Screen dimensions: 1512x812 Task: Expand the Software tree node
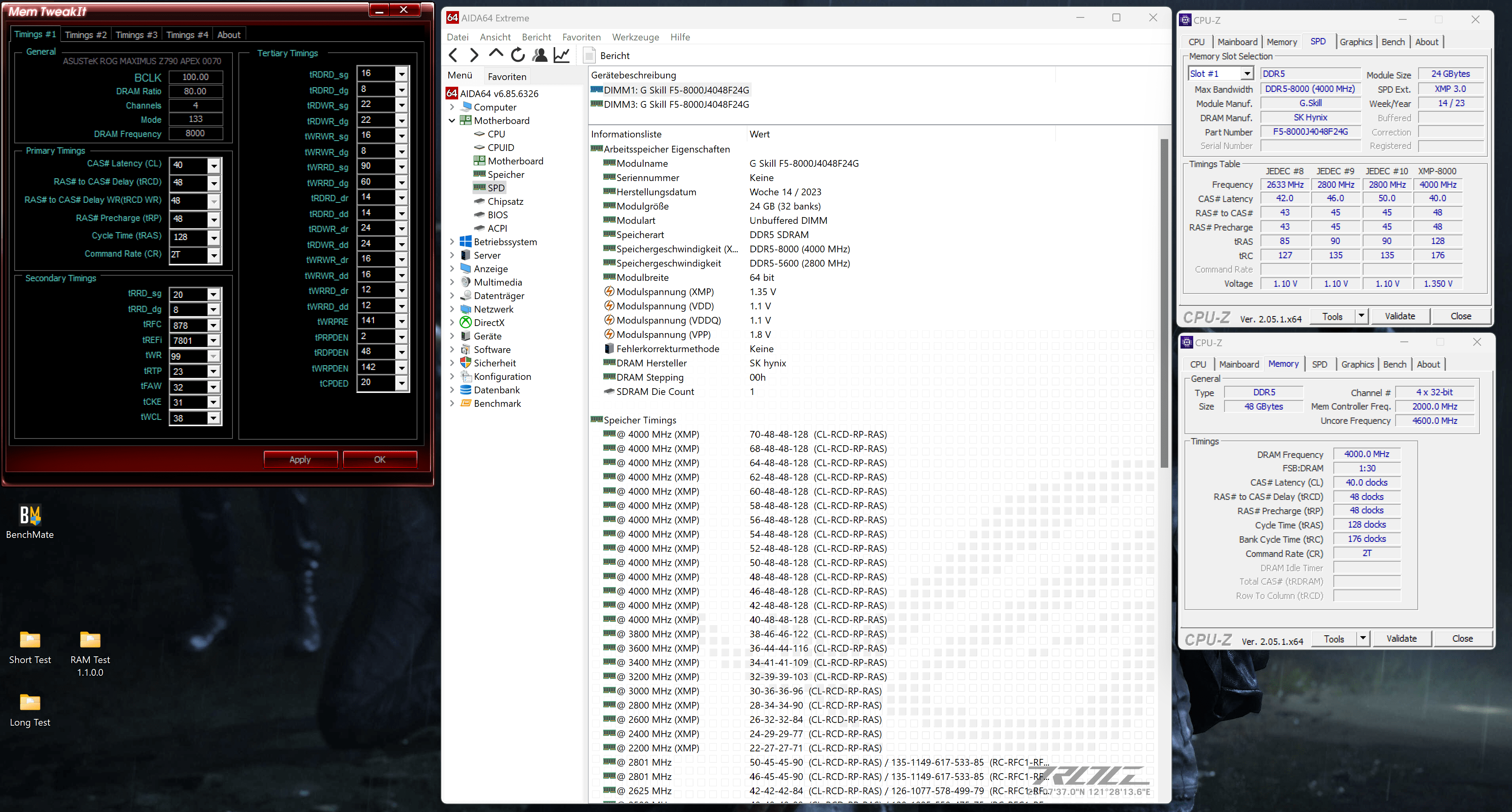tap(452, 349)
